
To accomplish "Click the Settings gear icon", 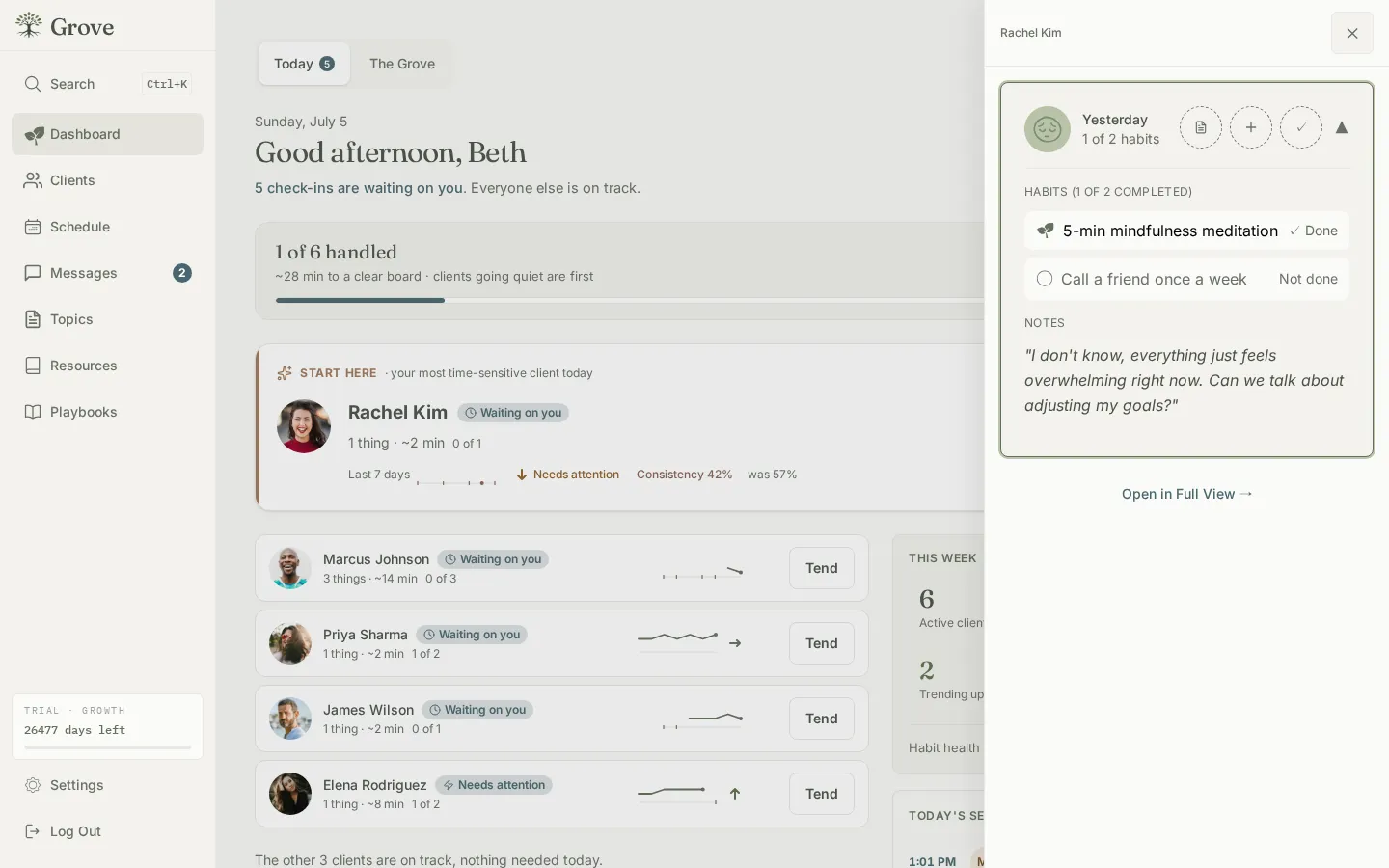I will coord(33,785).
